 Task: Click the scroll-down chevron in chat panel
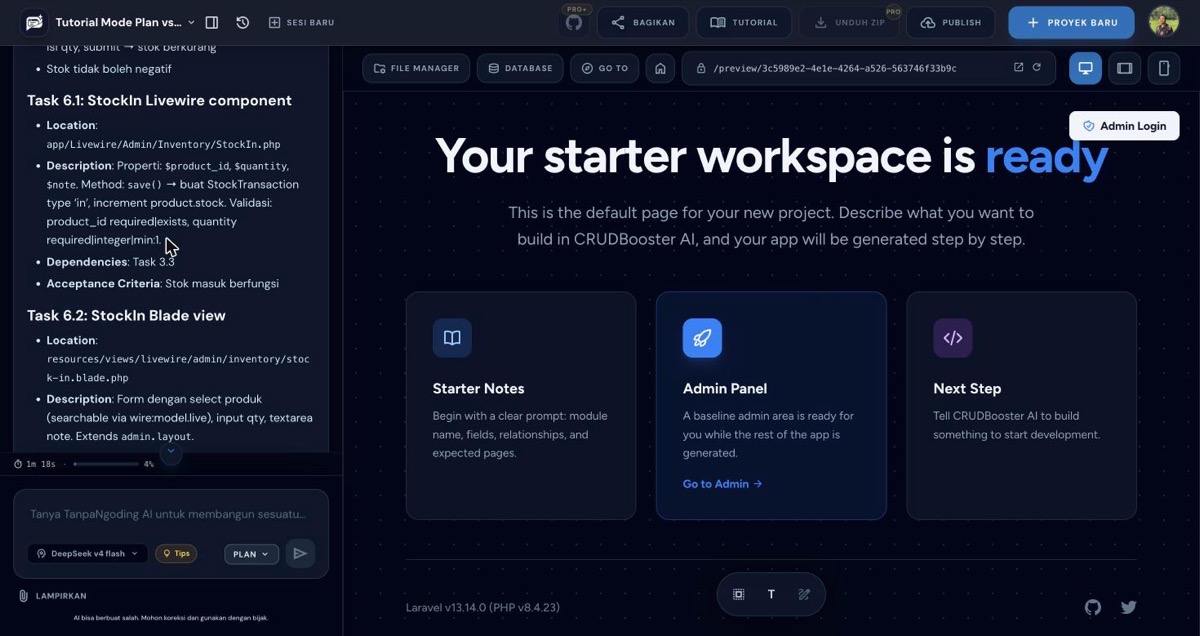[171, 452]
